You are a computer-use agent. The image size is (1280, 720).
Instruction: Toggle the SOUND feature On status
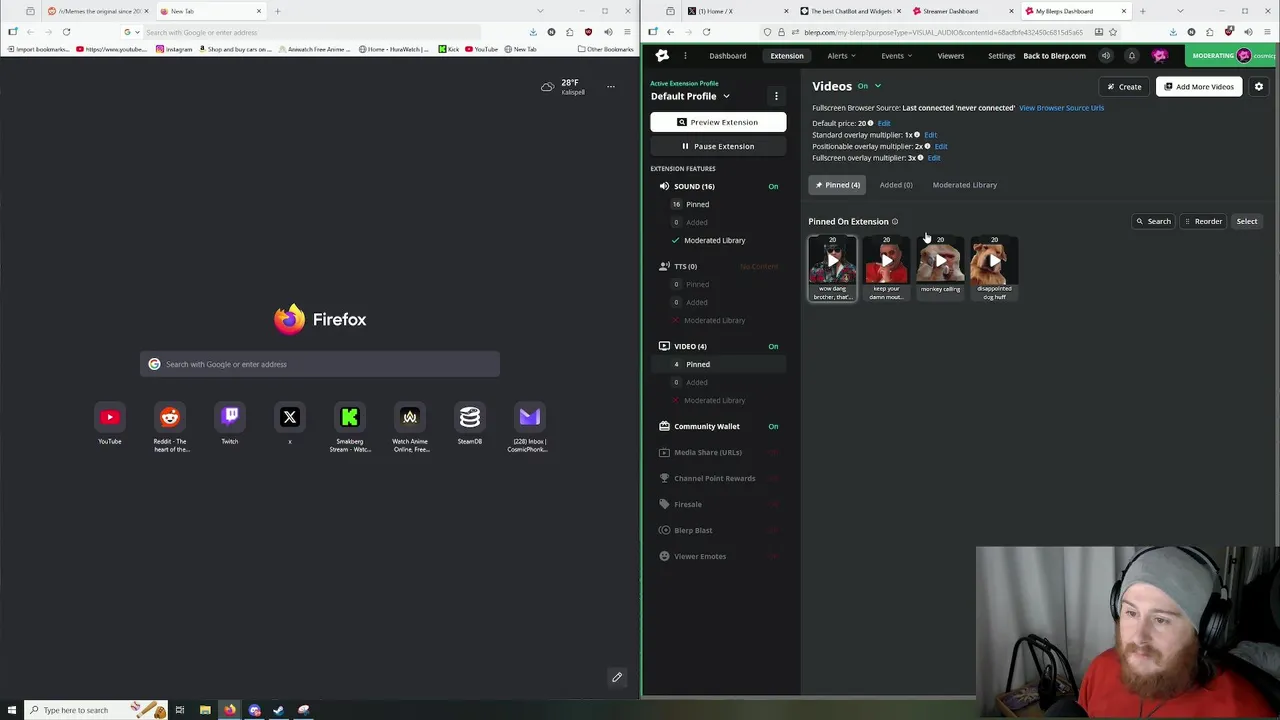tap(773, 186)
